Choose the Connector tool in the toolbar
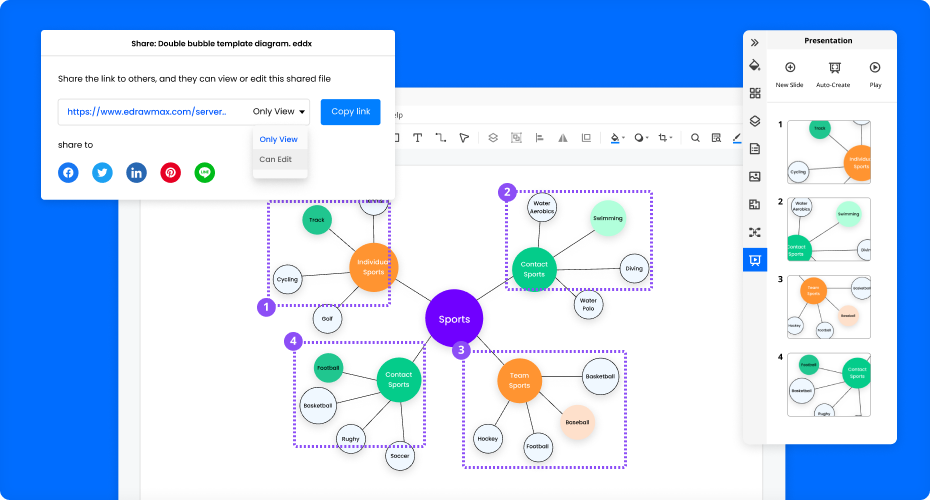This screenshot has width=930, height=500. point(440,138)
